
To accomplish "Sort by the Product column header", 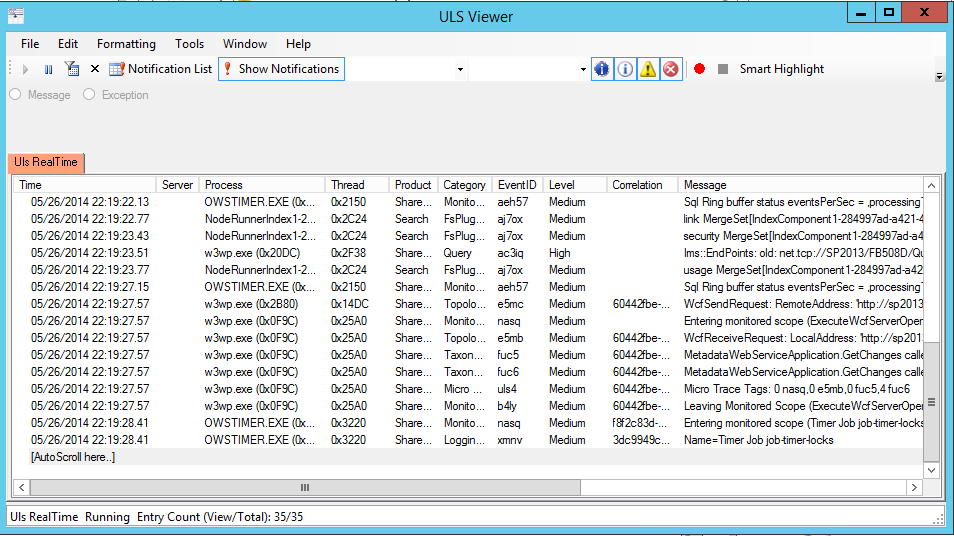I will point(413,185).
